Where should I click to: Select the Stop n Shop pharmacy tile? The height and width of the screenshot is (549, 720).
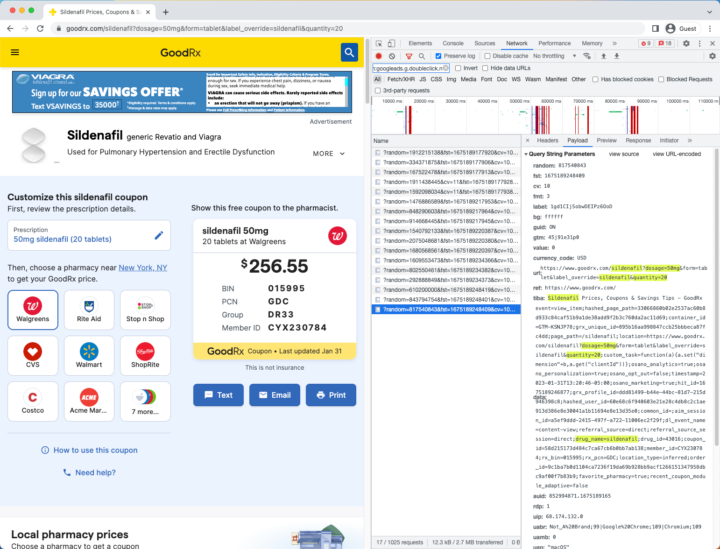[x=145, y=310]
